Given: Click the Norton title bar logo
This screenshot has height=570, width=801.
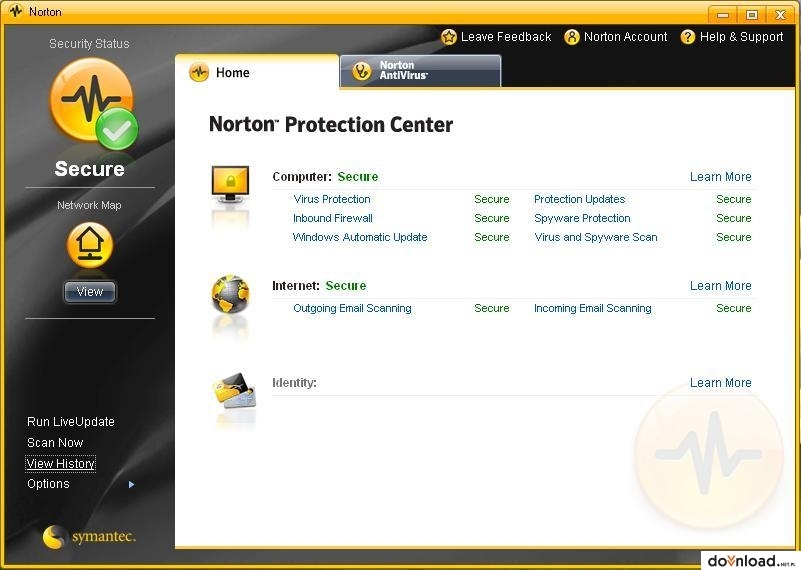Looking at the screenshot, I should [x=16, y=11].
